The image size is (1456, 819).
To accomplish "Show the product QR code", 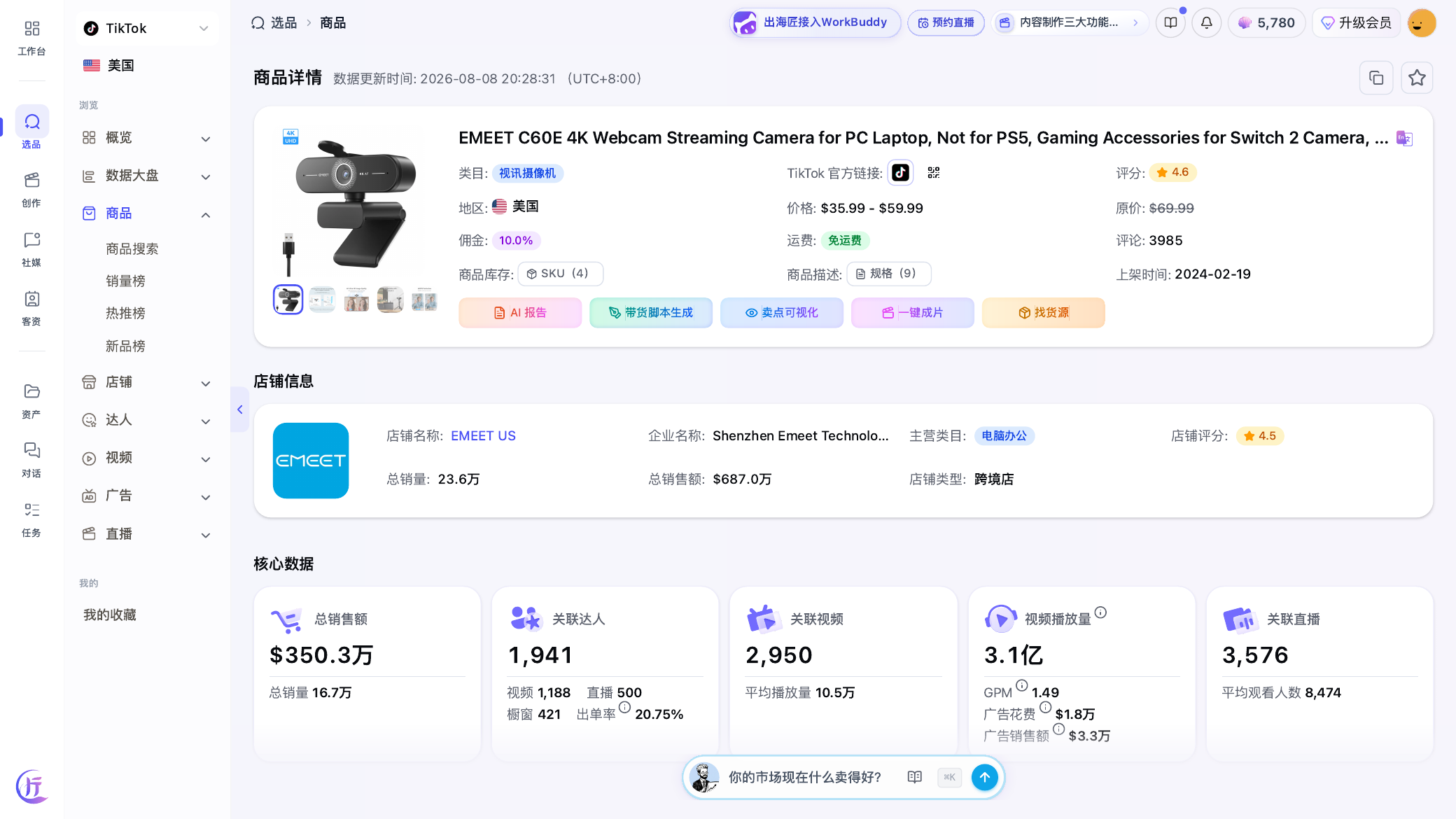I will [934, 172].
